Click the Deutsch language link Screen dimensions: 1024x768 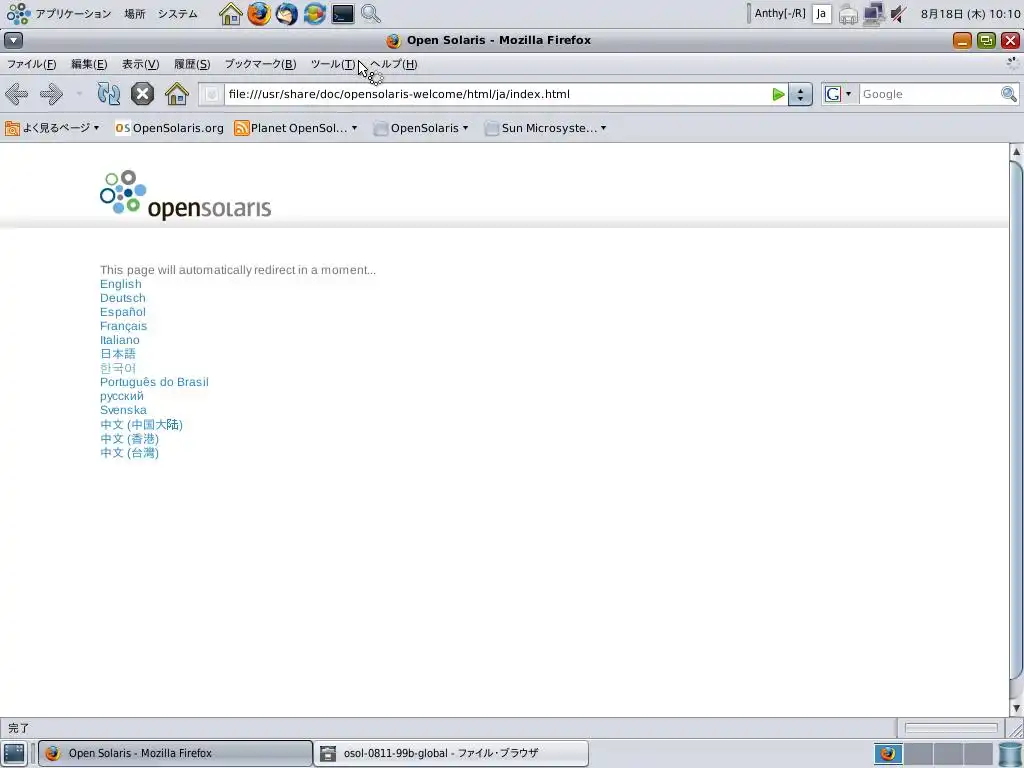(x=123, y=298)
